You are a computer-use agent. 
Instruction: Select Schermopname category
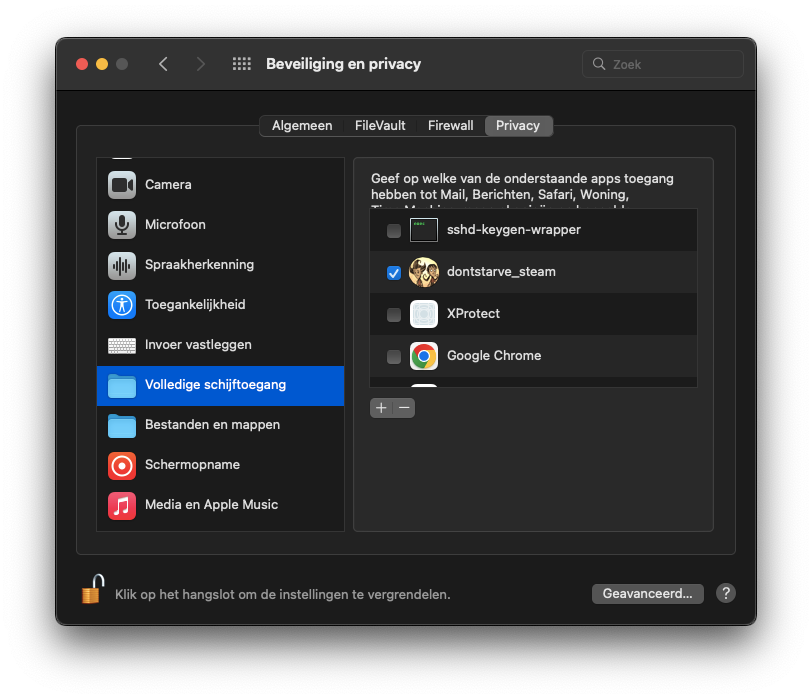point(221,465)
